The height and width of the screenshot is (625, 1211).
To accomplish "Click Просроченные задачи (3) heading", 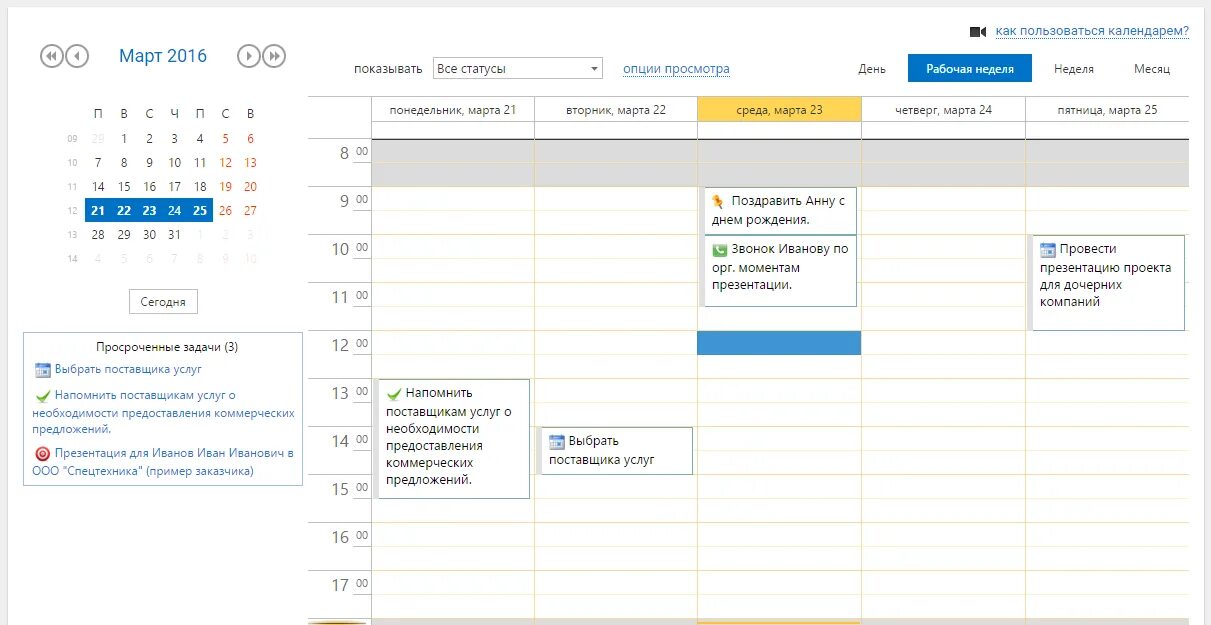I will click(x=167, y=347).
